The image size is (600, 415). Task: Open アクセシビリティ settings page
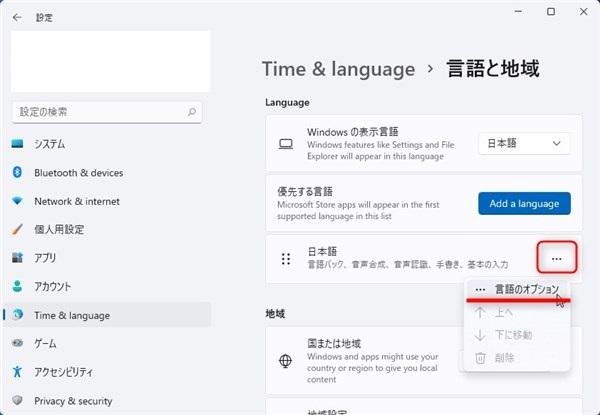point(107,371)
